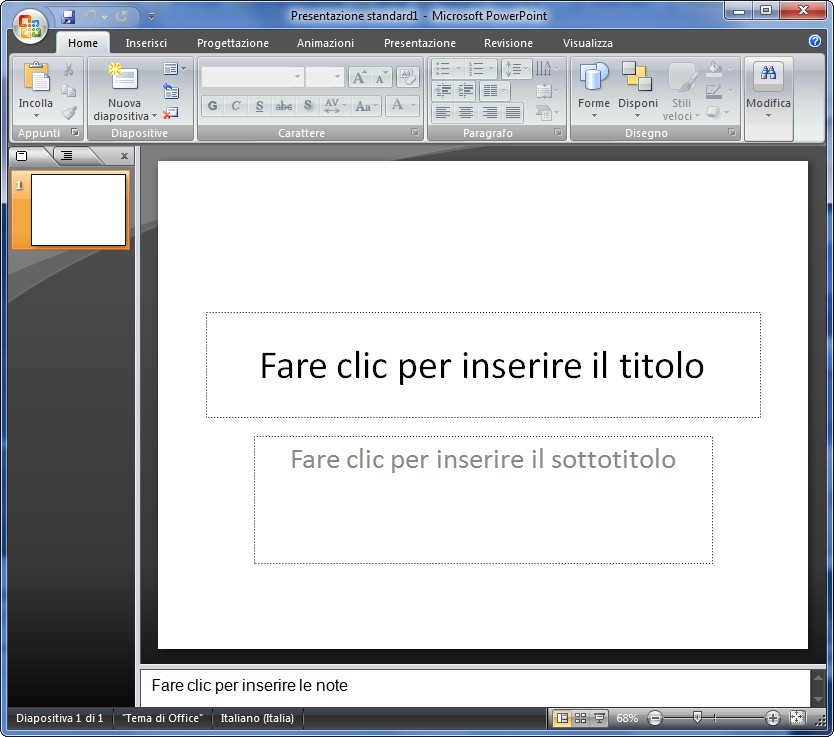The width and height of the screenshot is (834, 737).
Task: Open the Progettazione ribbon tab
Action: (232, 43)
